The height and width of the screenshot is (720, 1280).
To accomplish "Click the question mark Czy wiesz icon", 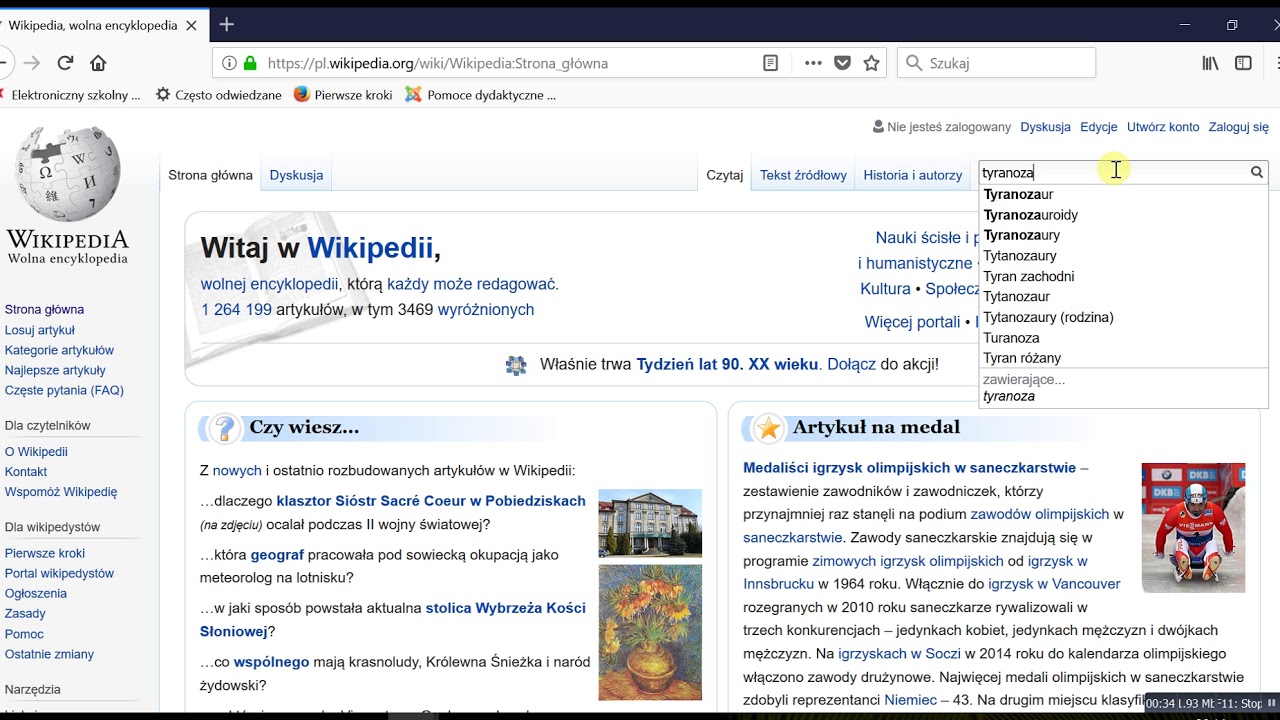I will pos(224,428).
